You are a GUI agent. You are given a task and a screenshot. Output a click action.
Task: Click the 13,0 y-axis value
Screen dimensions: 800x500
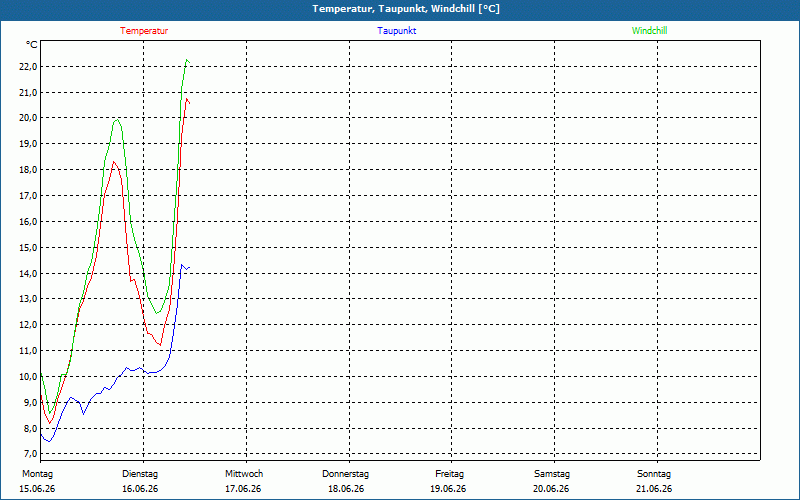[x=29, y=299]
